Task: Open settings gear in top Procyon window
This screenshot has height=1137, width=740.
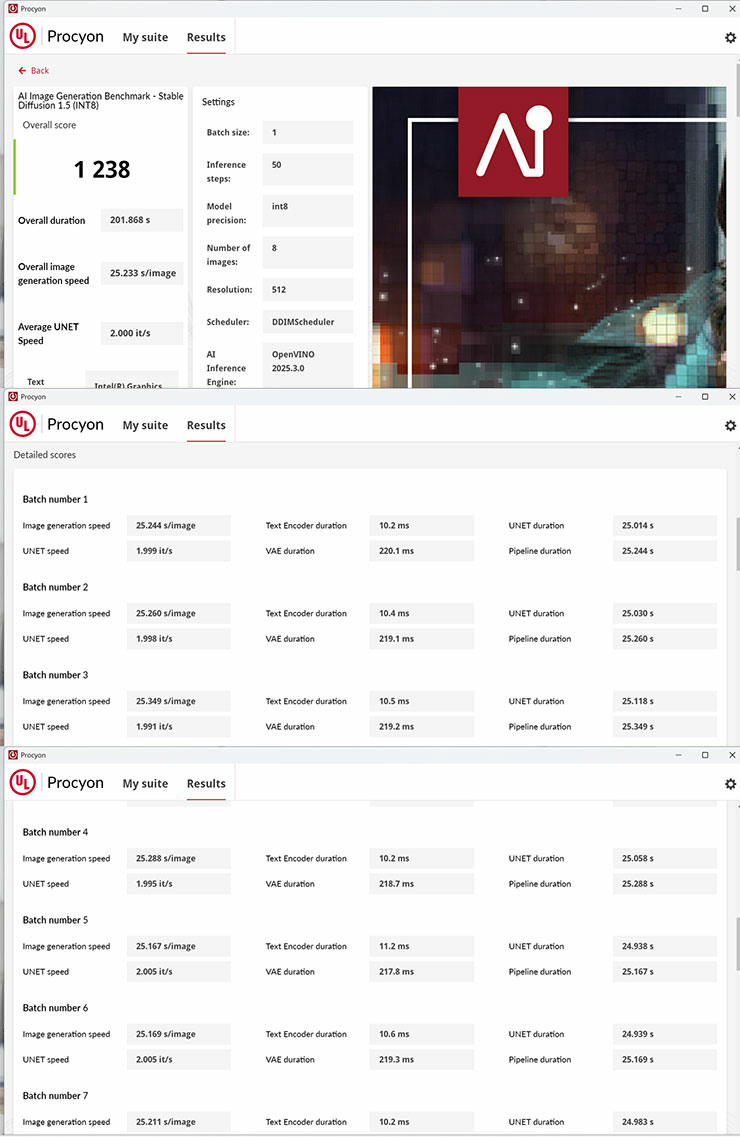Action: click(x=730, y=38)
